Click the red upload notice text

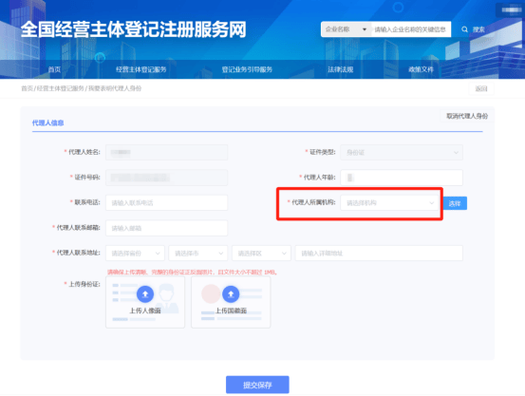[x=192, y=272]
